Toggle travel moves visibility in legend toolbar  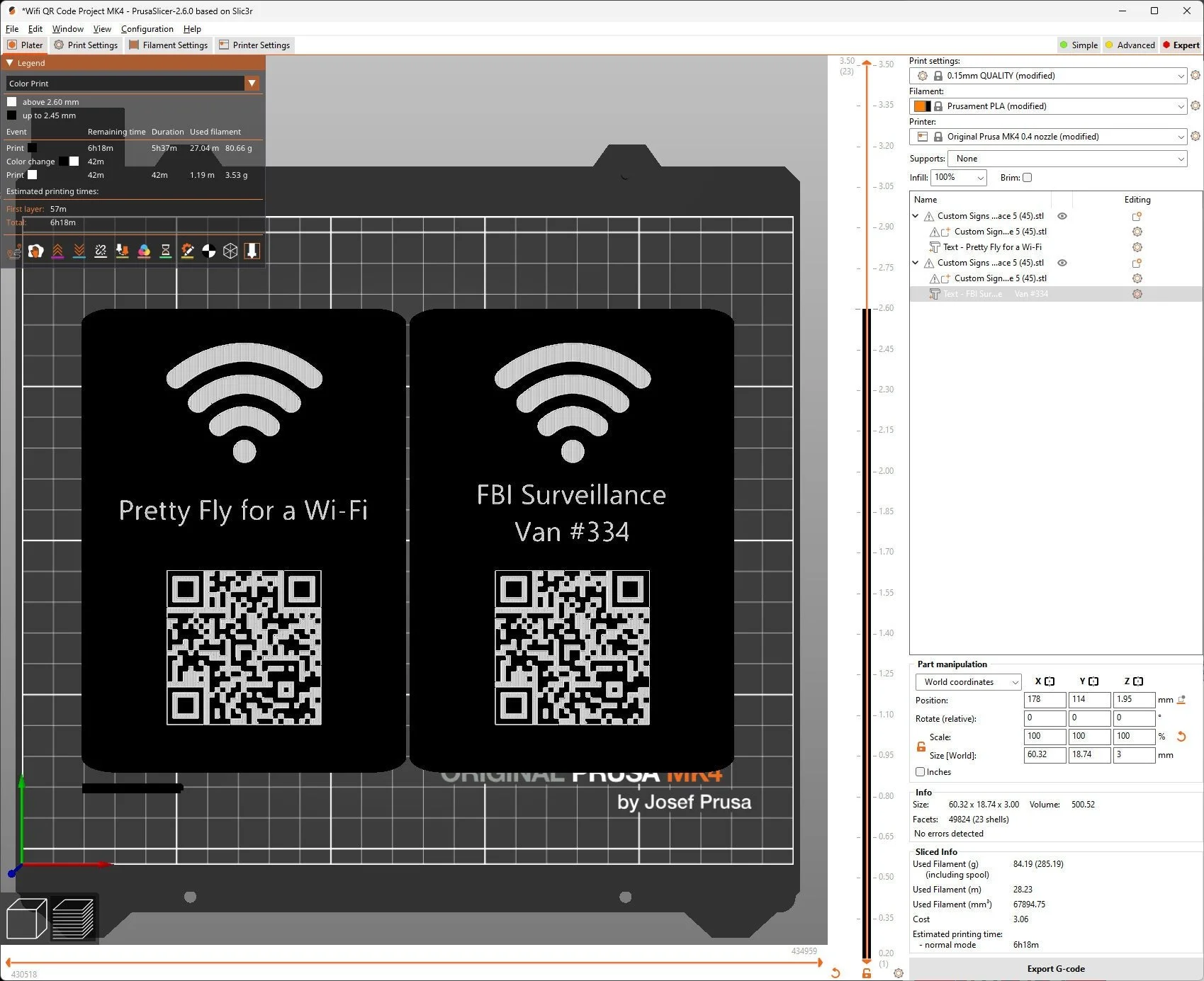tap(14, 251)
